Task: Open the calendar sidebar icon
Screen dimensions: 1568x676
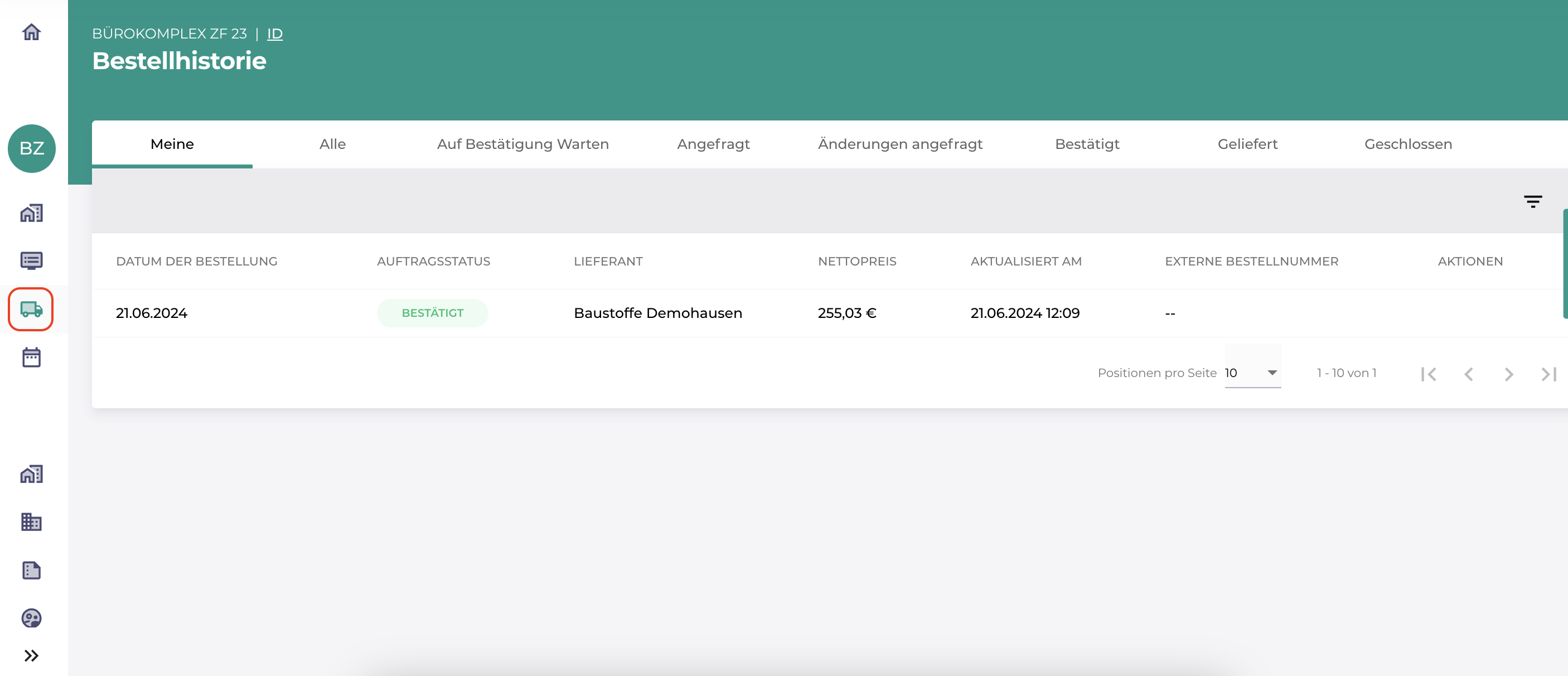Action: [31, 358]
